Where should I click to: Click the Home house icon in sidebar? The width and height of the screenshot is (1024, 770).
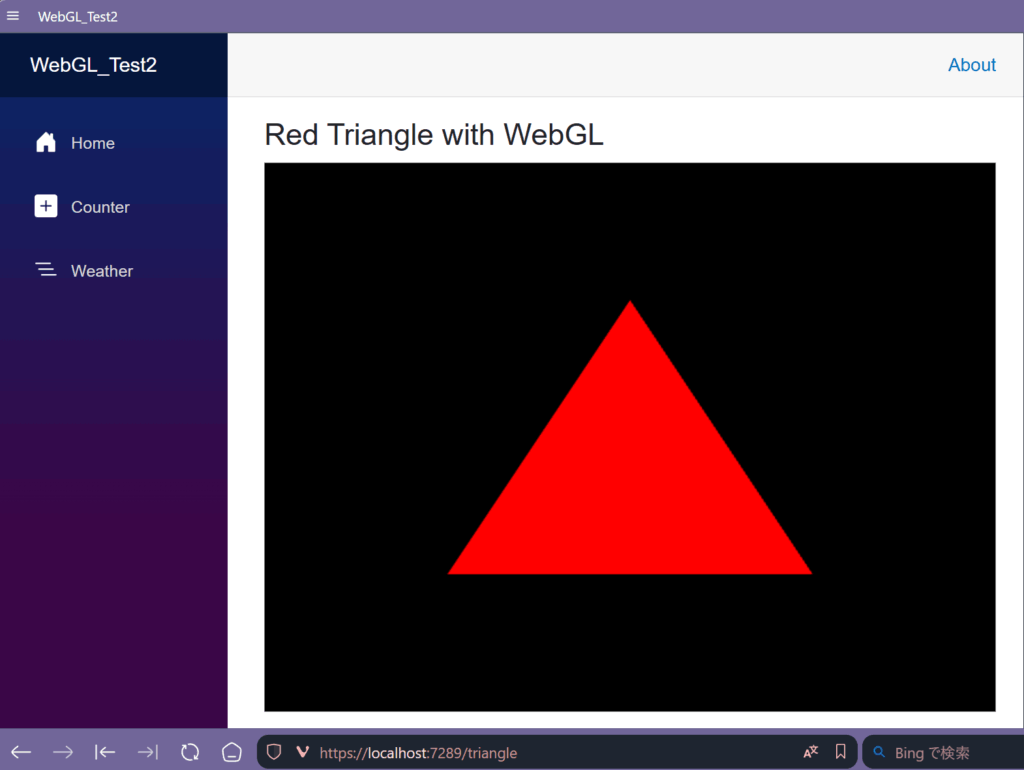(x=46, y=143)
